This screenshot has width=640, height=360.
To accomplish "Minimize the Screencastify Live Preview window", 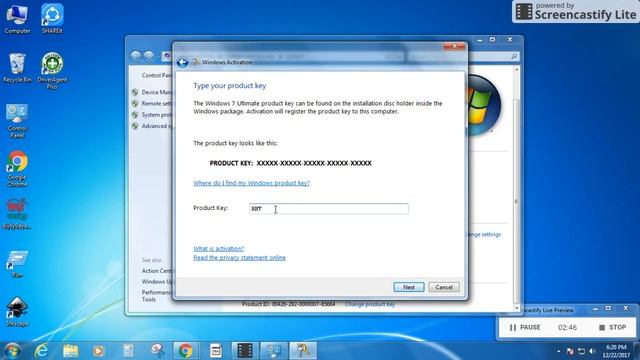I will click(x=596, y=309).
